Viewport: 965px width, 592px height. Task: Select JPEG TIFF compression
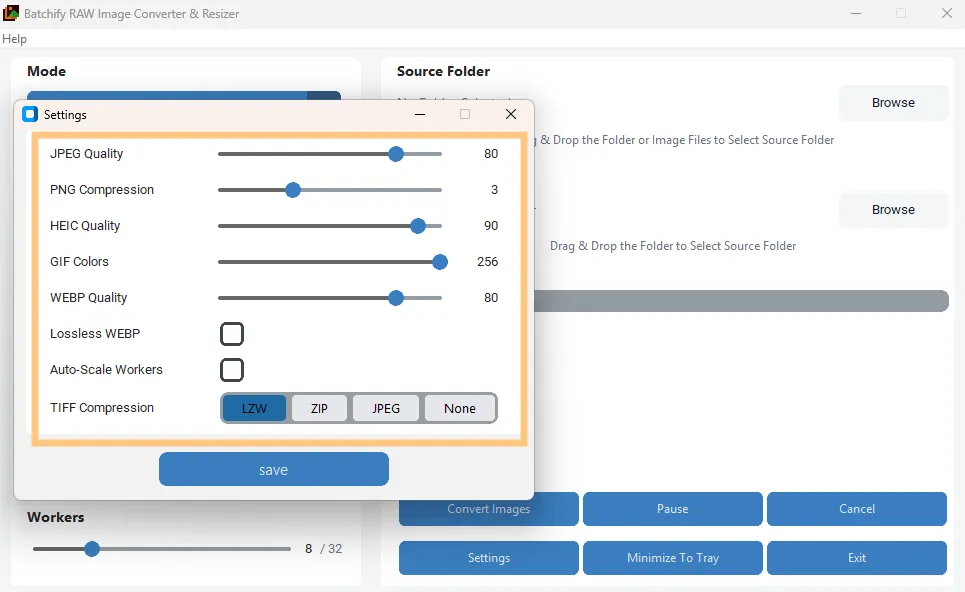coord(385,408)
